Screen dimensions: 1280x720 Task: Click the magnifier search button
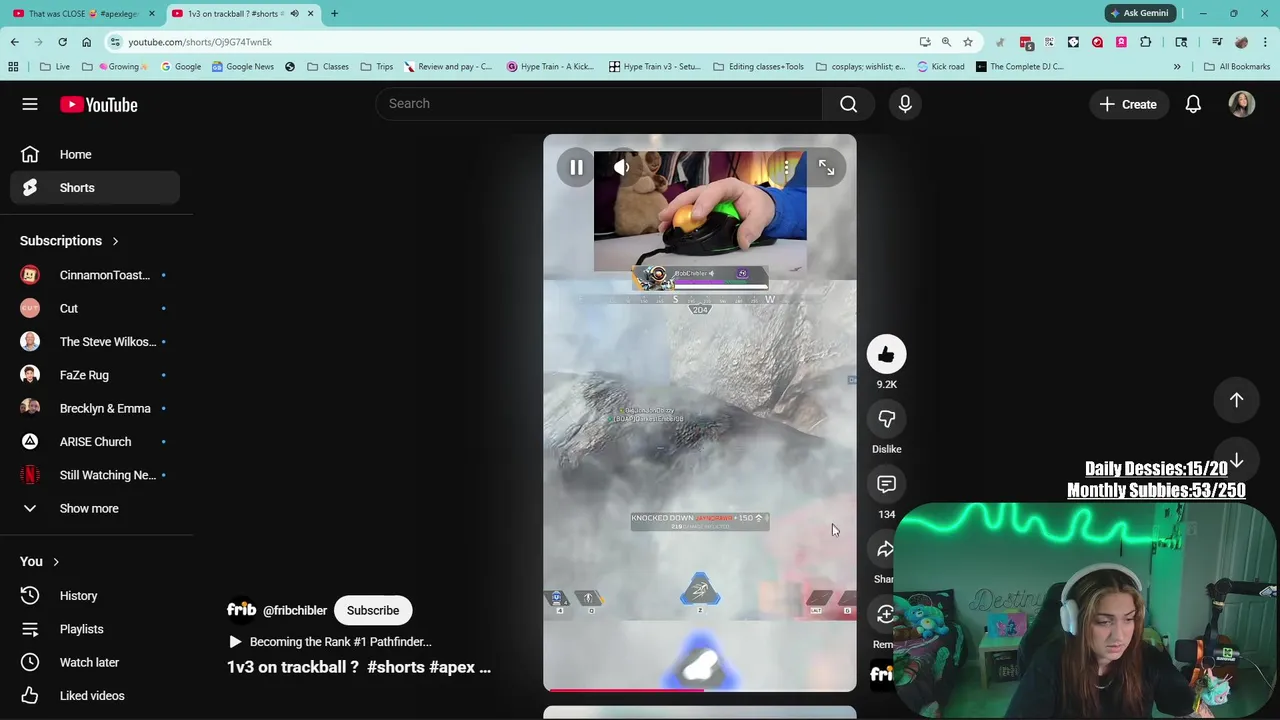[848, 103]
